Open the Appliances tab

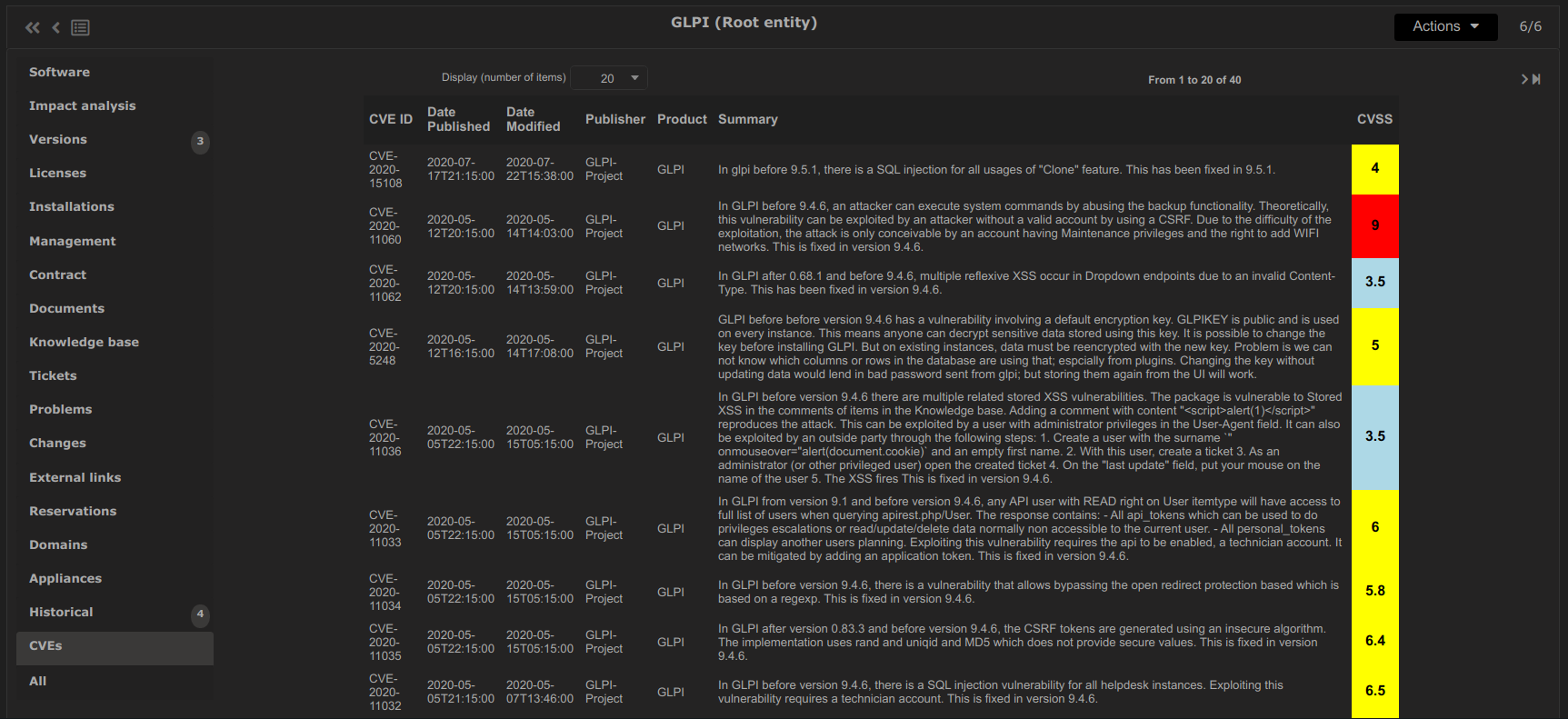pos(65,578)
